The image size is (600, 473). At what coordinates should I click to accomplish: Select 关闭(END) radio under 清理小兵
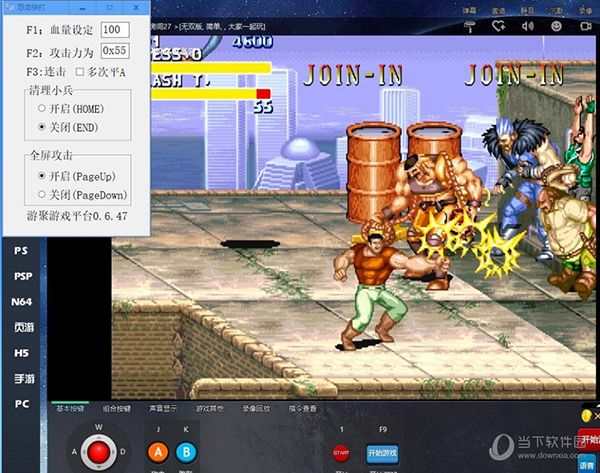point(42,127)
